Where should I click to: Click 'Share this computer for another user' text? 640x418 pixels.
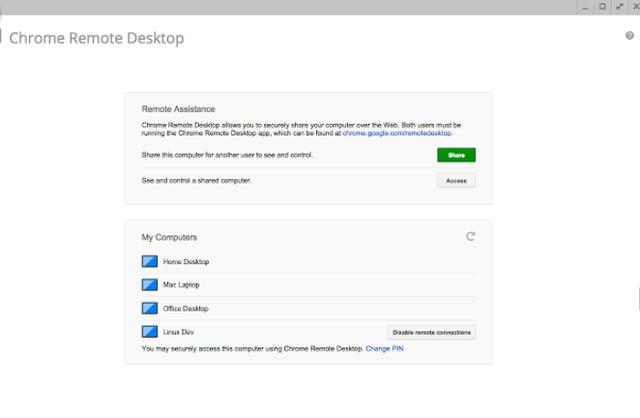tap(227, 155)
